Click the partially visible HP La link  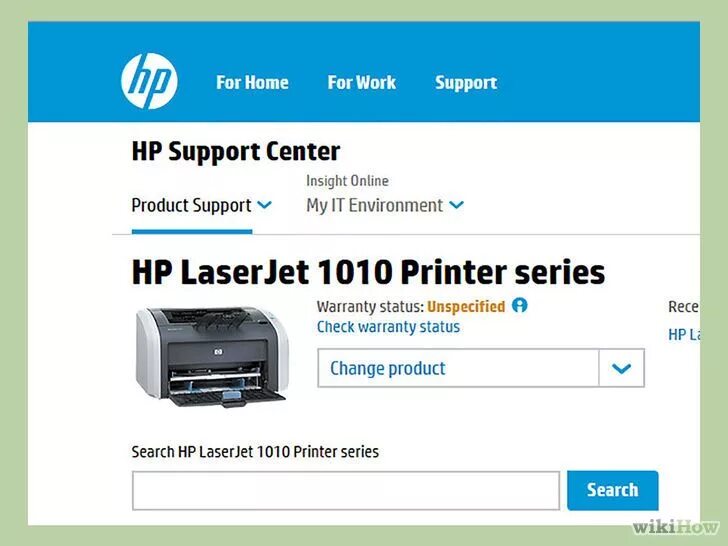684,334
